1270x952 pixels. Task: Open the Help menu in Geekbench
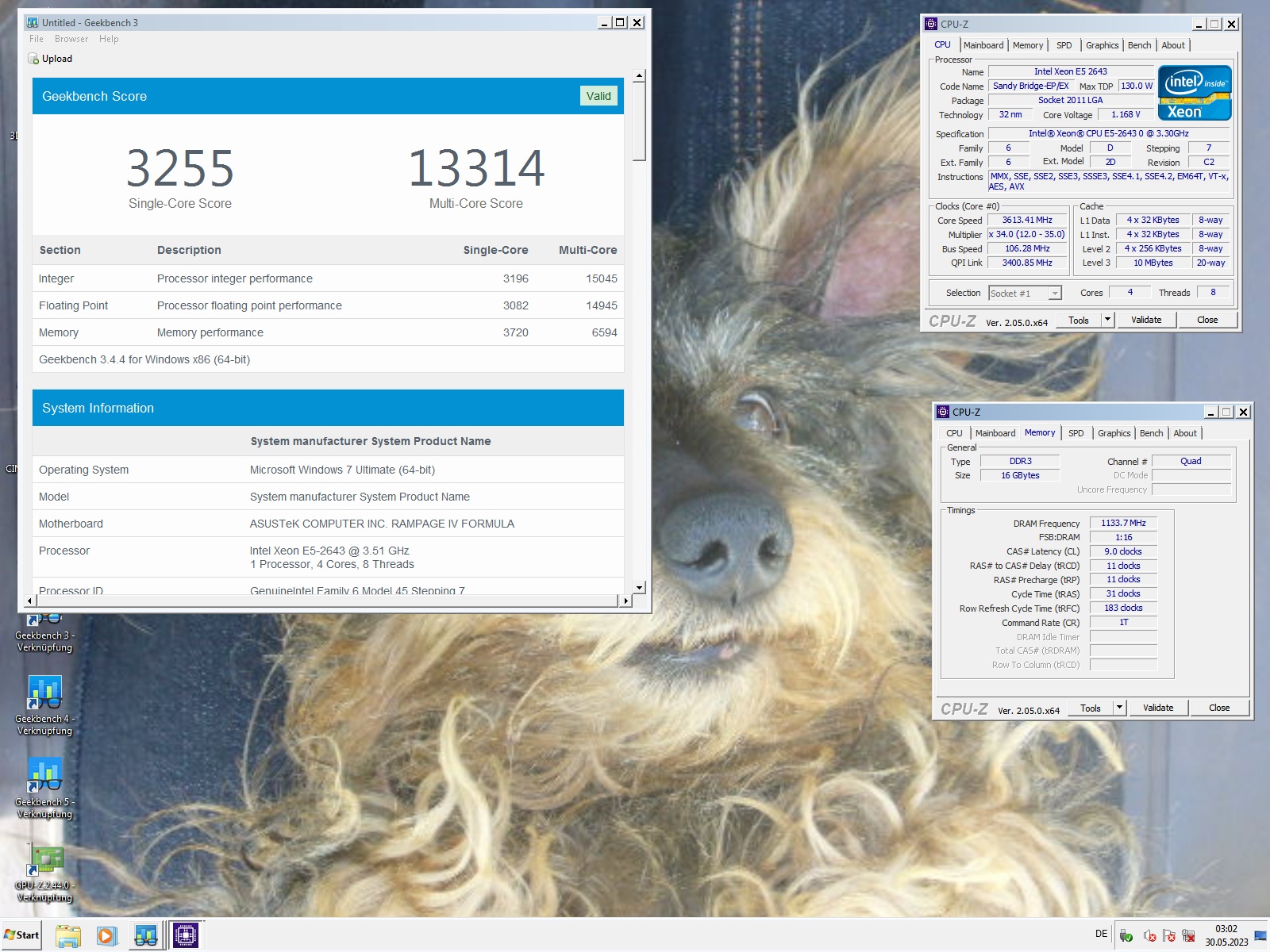pyautogui.click(x=109, y=39)
